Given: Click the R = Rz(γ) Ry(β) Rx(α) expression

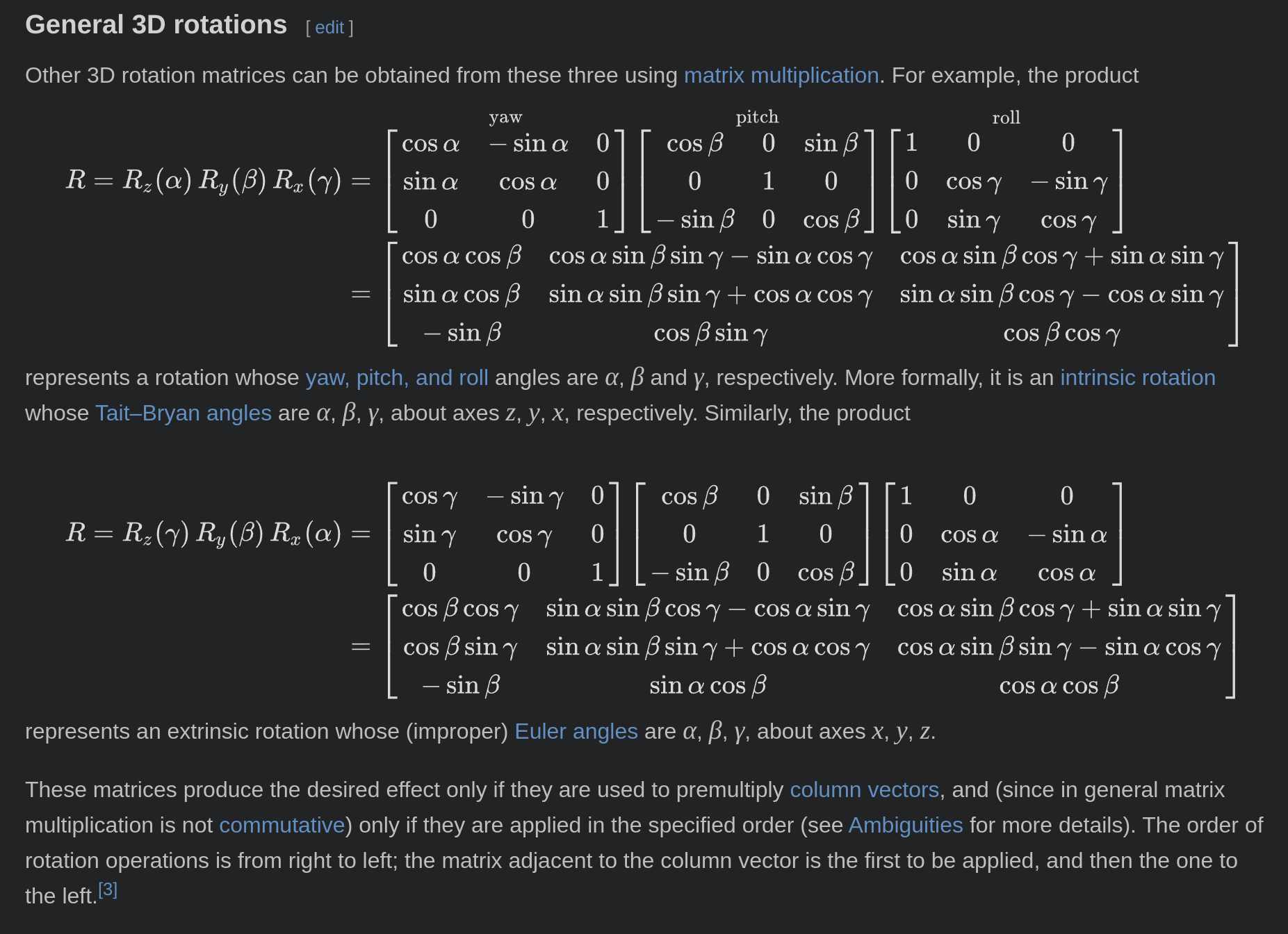Looking at the screenshot, I should [x=204, y=533].
